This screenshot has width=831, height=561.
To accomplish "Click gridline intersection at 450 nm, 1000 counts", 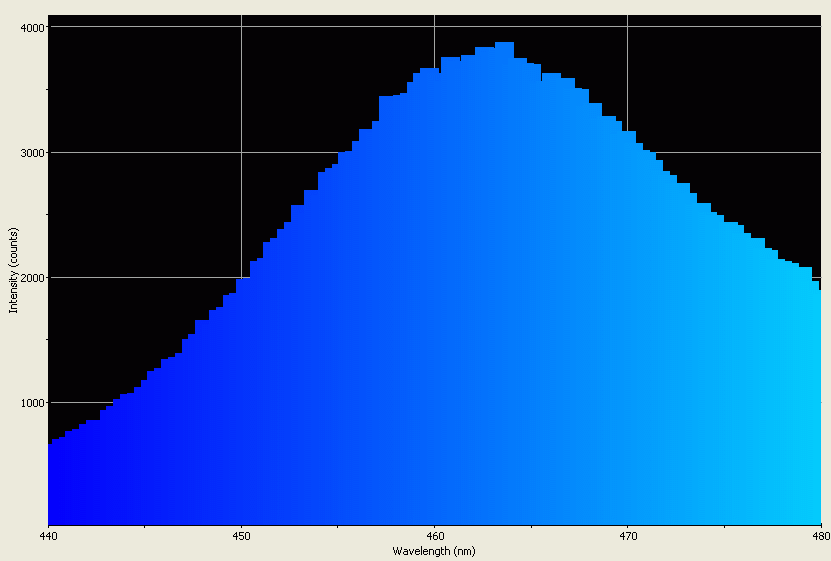I will [x=241, y=403].
